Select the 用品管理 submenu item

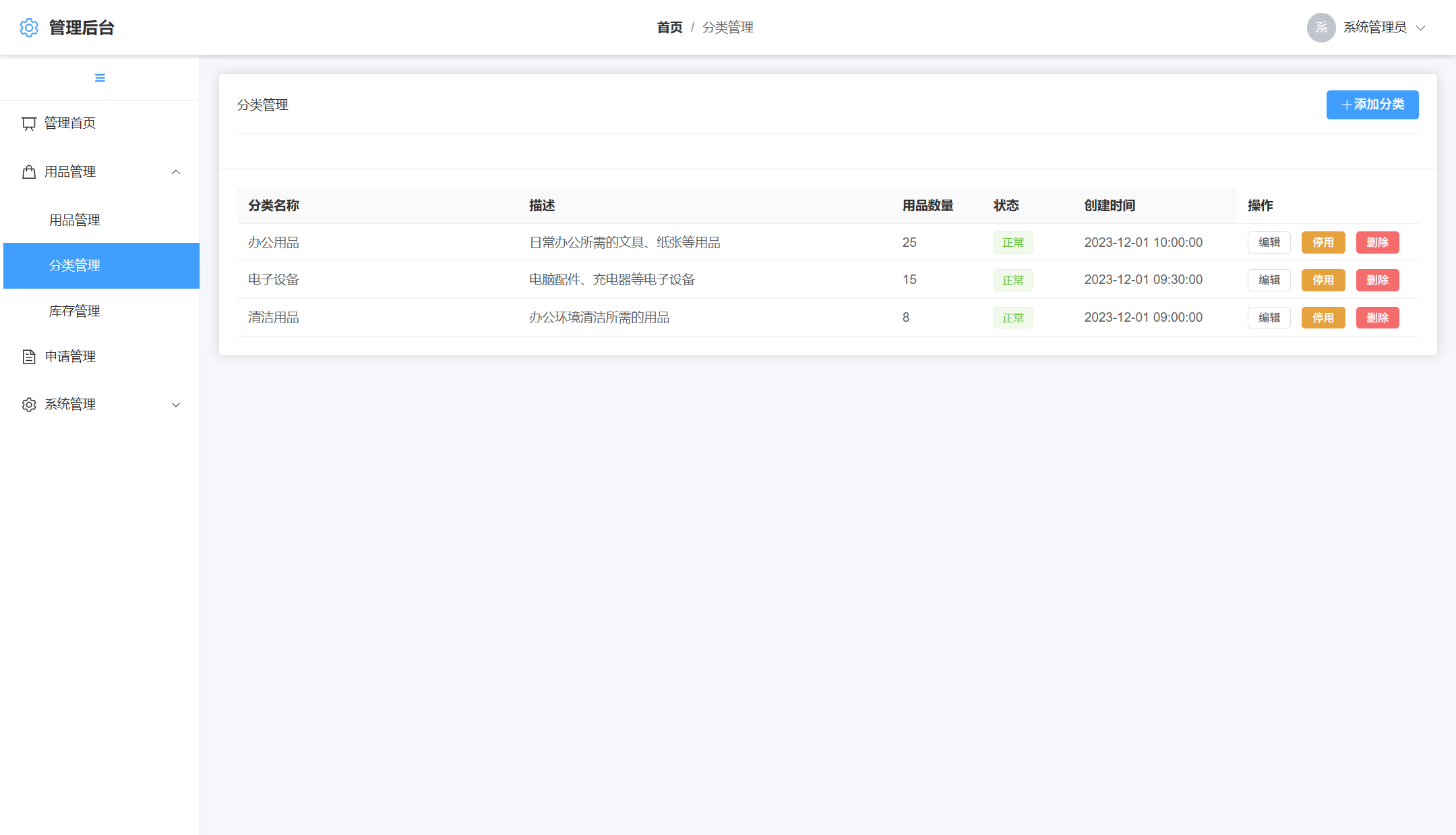(x=74, y=220)
